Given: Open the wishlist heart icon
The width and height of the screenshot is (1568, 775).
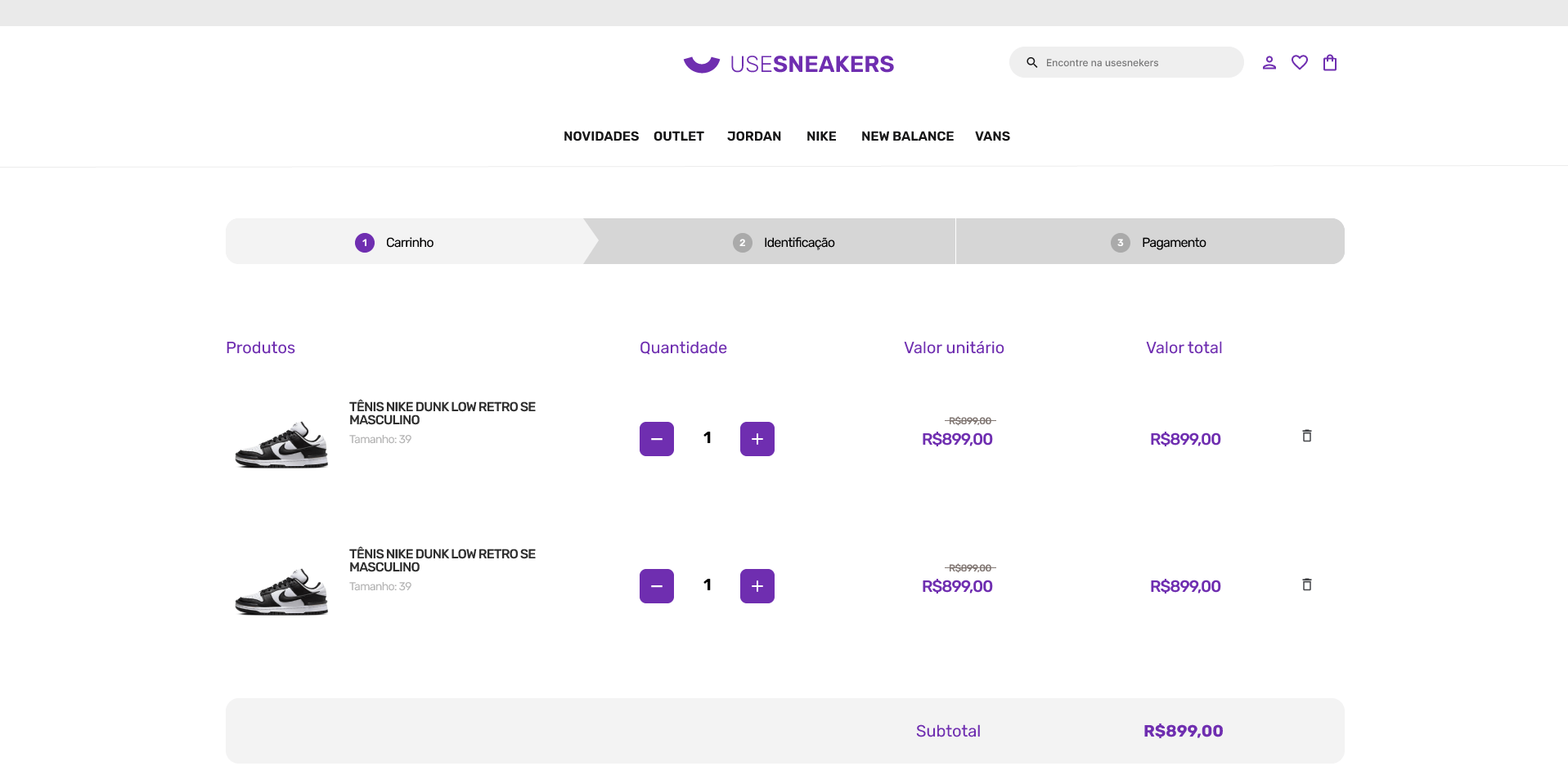Looking at the screenshot, I should tap(1299, 62).
